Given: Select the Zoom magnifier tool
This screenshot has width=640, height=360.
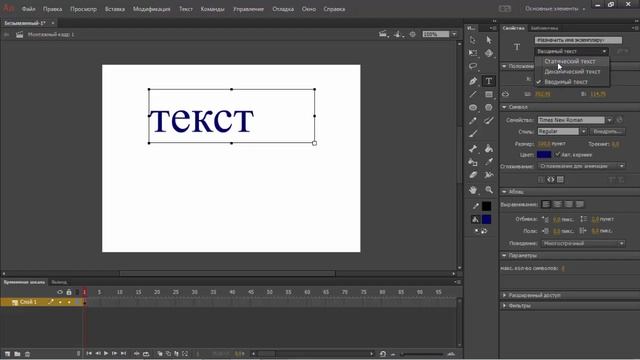Looking at the screenshot, I should pyautogui.click(x=489, y=190).
